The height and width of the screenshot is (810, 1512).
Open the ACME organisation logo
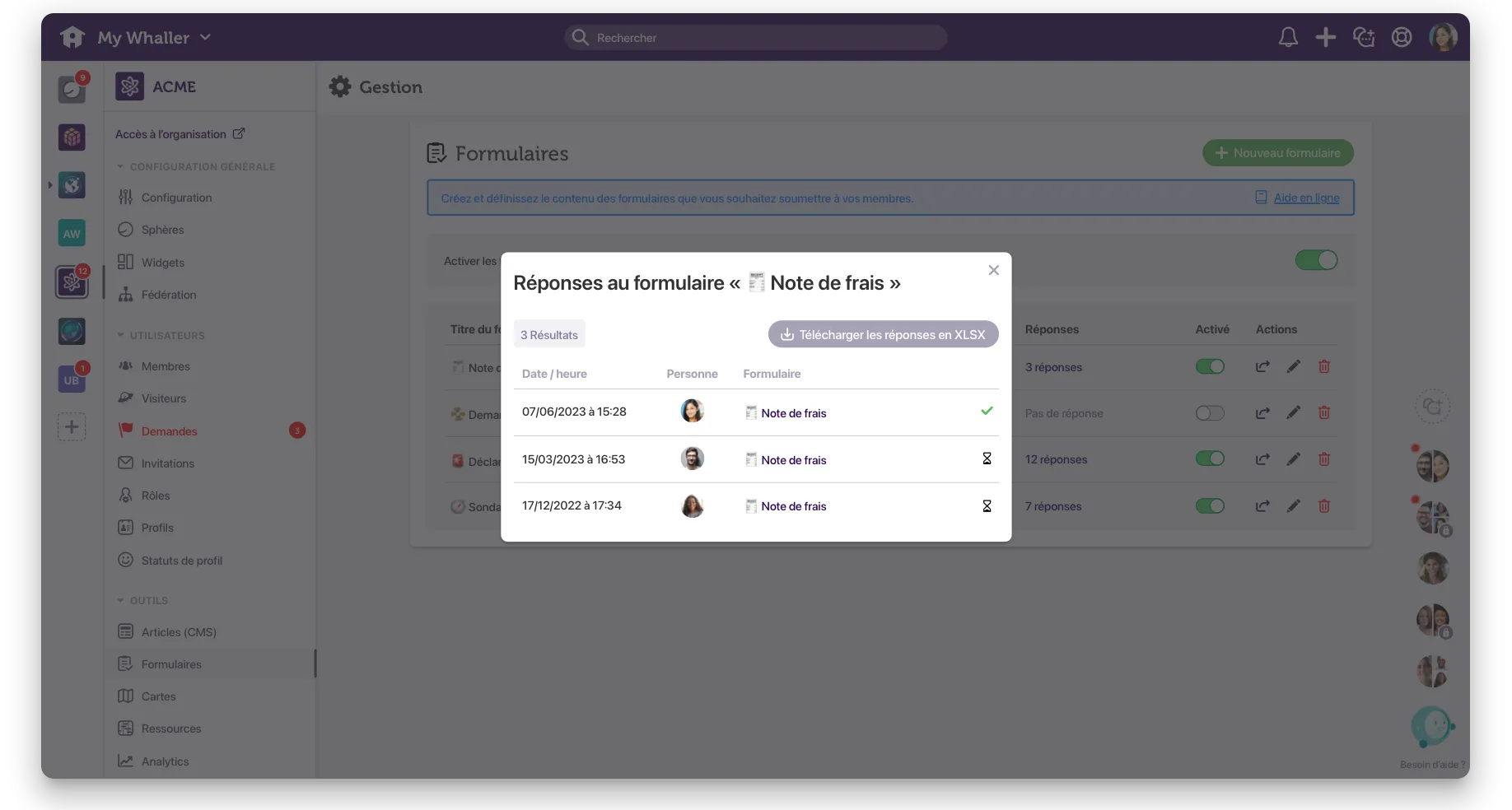point(129,86)
